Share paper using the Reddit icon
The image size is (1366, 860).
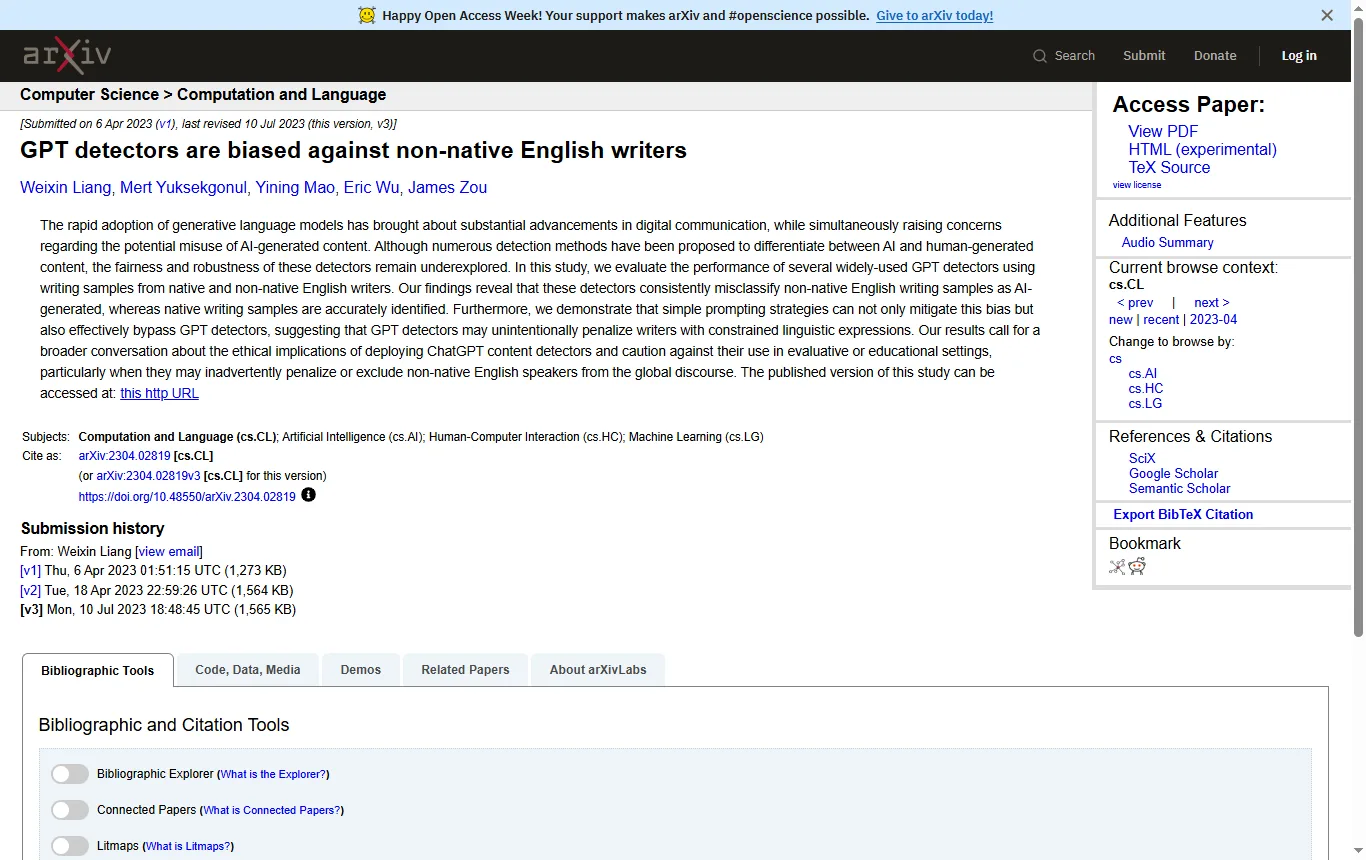1137,567
